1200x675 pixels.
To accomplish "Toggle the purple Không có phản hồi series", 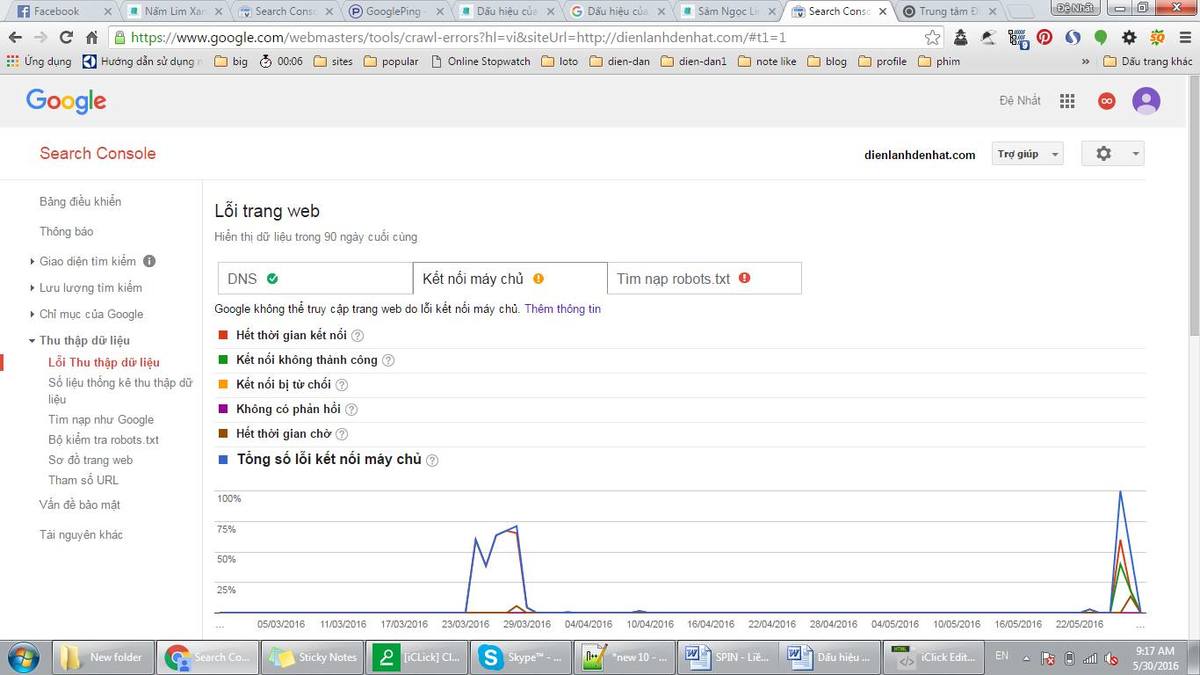I will pyautogui.click(x=223, y=408).
